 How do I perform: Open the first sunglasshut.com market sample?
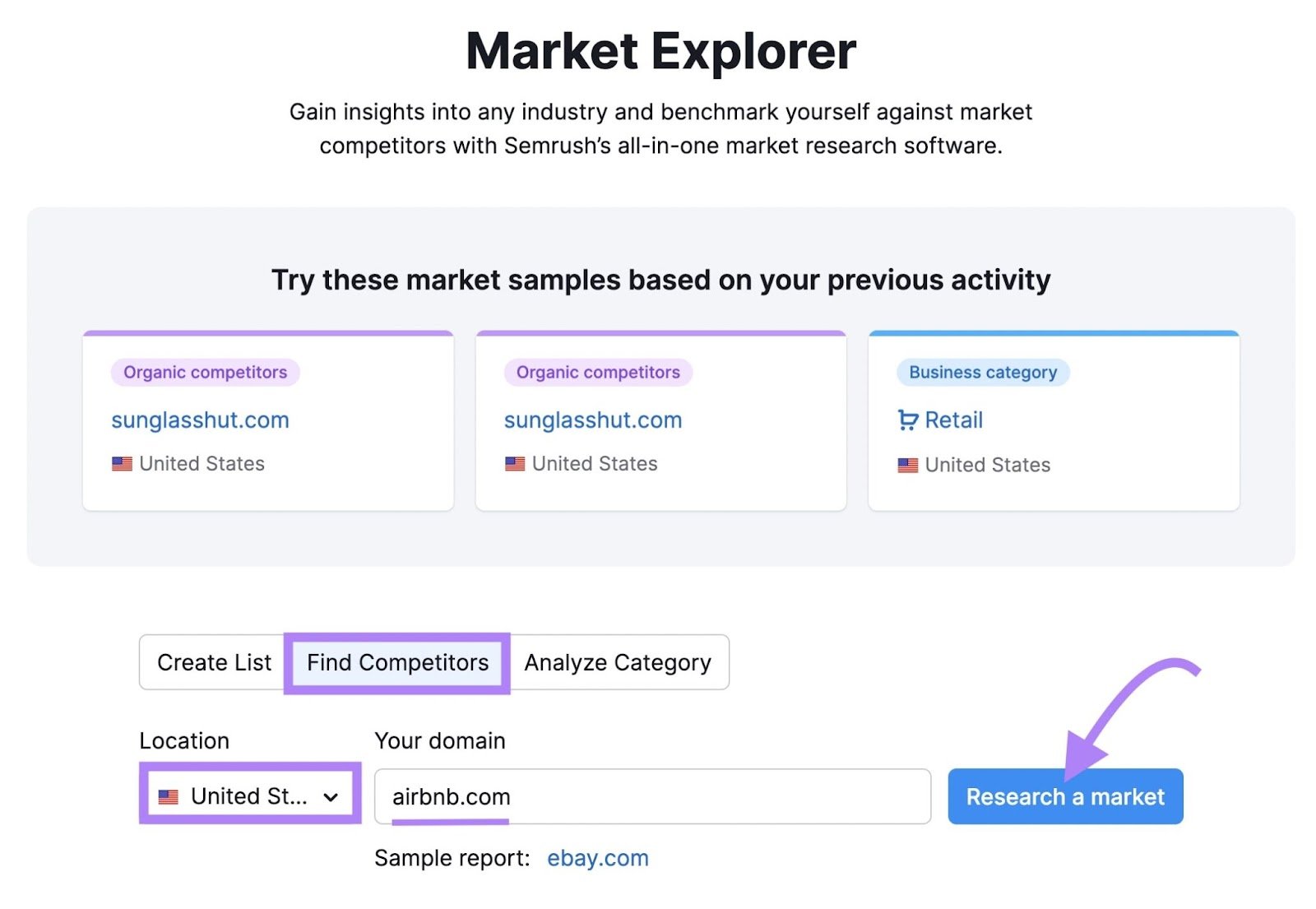click(x=200, y=420)
